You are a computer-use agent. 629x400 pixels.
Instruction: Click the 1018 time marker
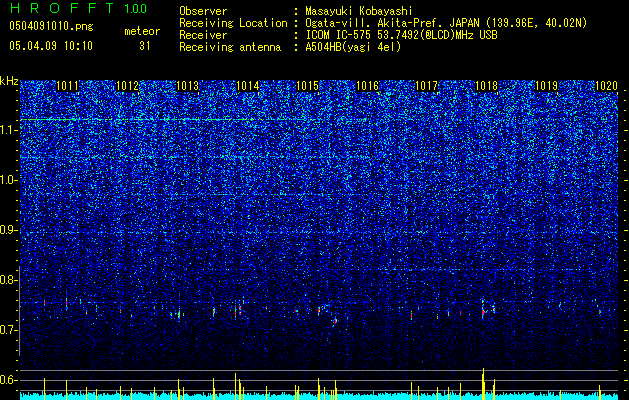tap(487, 86)
